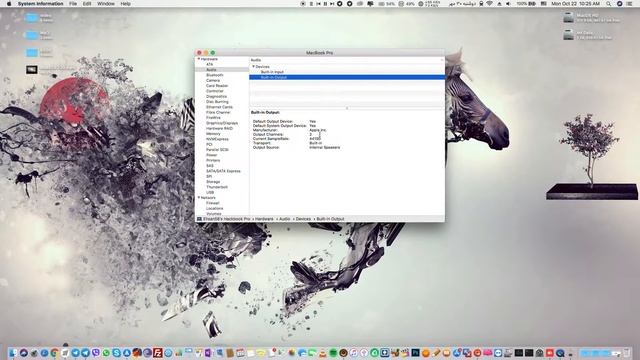Select ATA in the sidebar
640x360 pixels.
pos(209,64)
